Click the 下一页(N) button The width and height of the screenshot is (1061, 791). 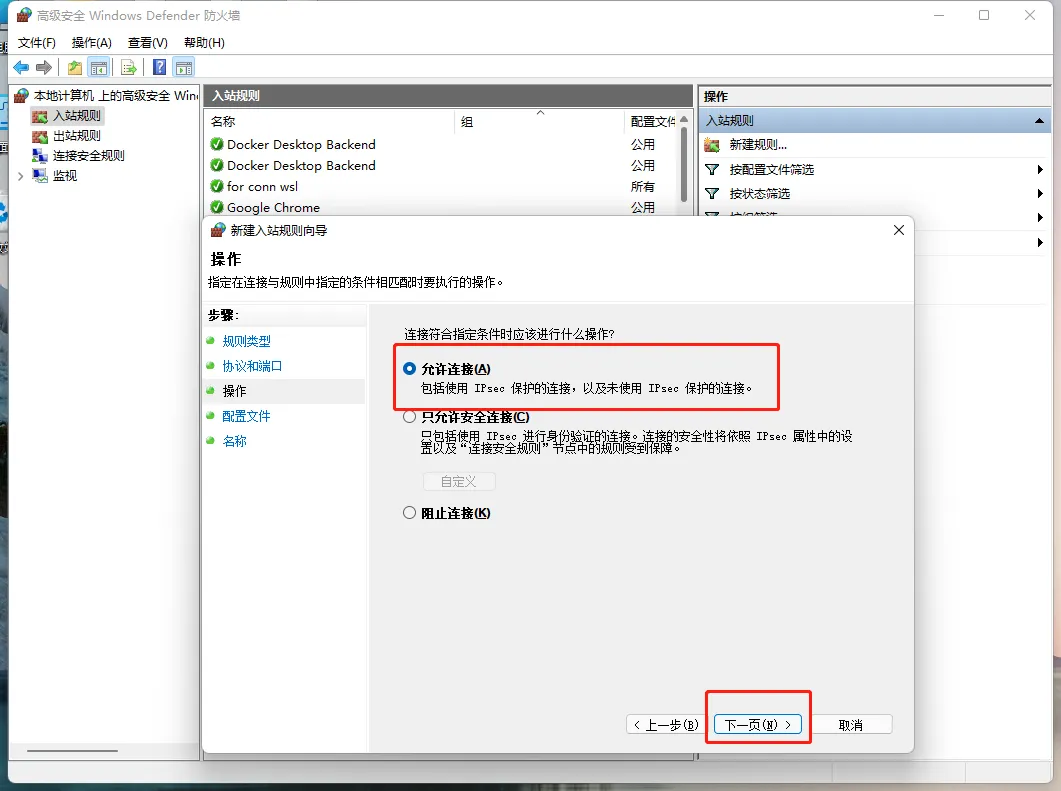tap(758, 725)
